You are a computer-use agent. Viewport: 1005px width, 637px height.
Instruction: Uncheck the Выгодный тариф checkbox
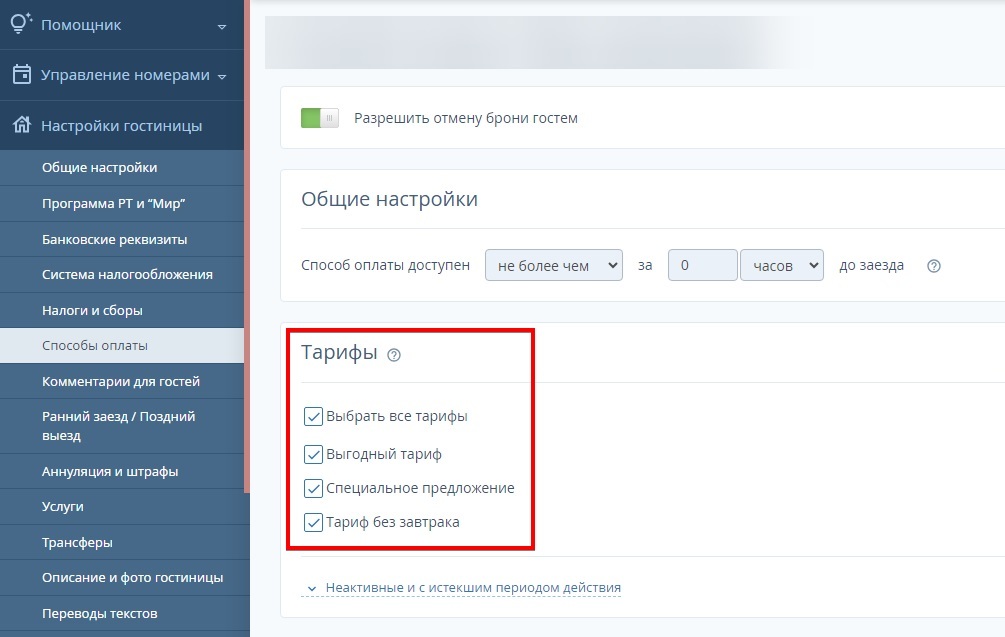tap(312, 453)
